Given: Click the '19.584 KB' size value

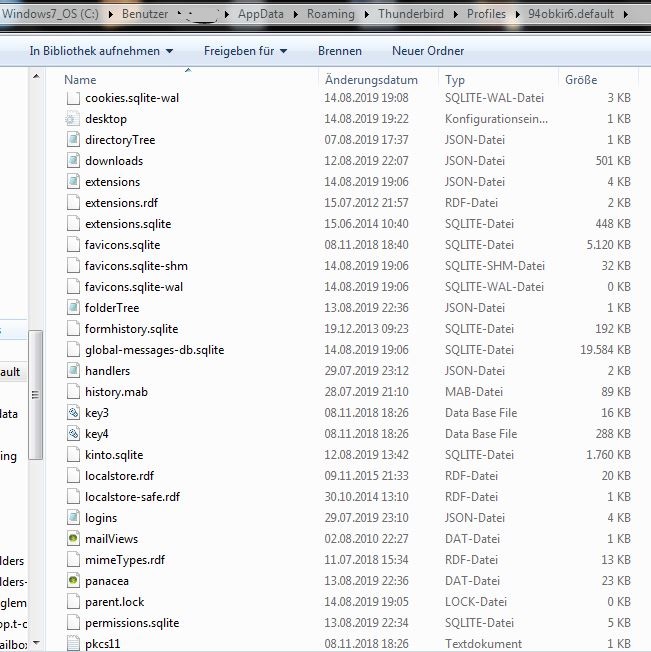Looking at the screenshot, I should coord(605,350).
